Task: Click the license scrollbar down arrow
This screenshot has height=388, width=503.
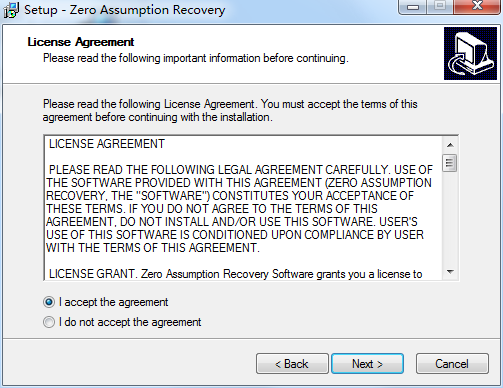Action: pyautogui.click(x=450, y=272)
